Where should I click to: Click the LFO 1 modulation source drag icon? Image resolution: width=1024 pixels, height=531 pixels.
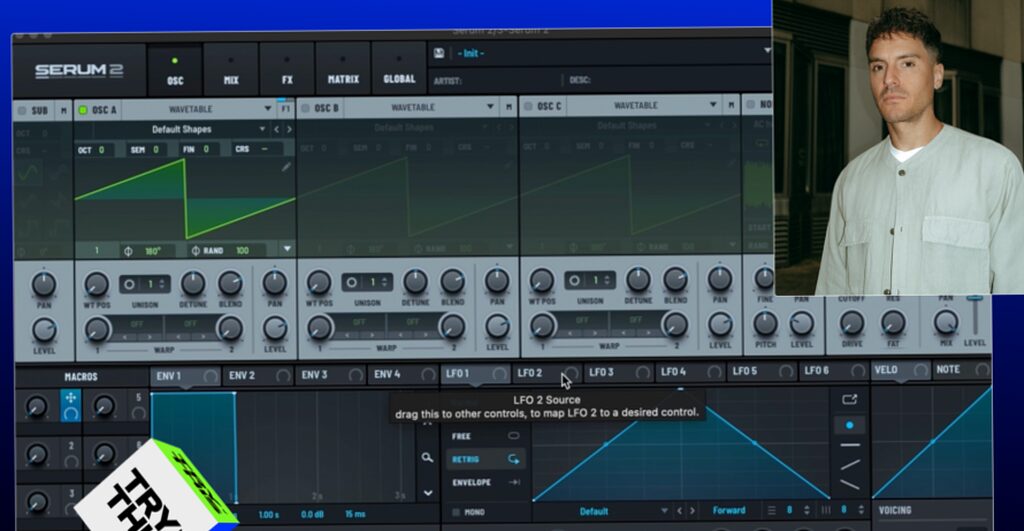[x=500, y=374]
